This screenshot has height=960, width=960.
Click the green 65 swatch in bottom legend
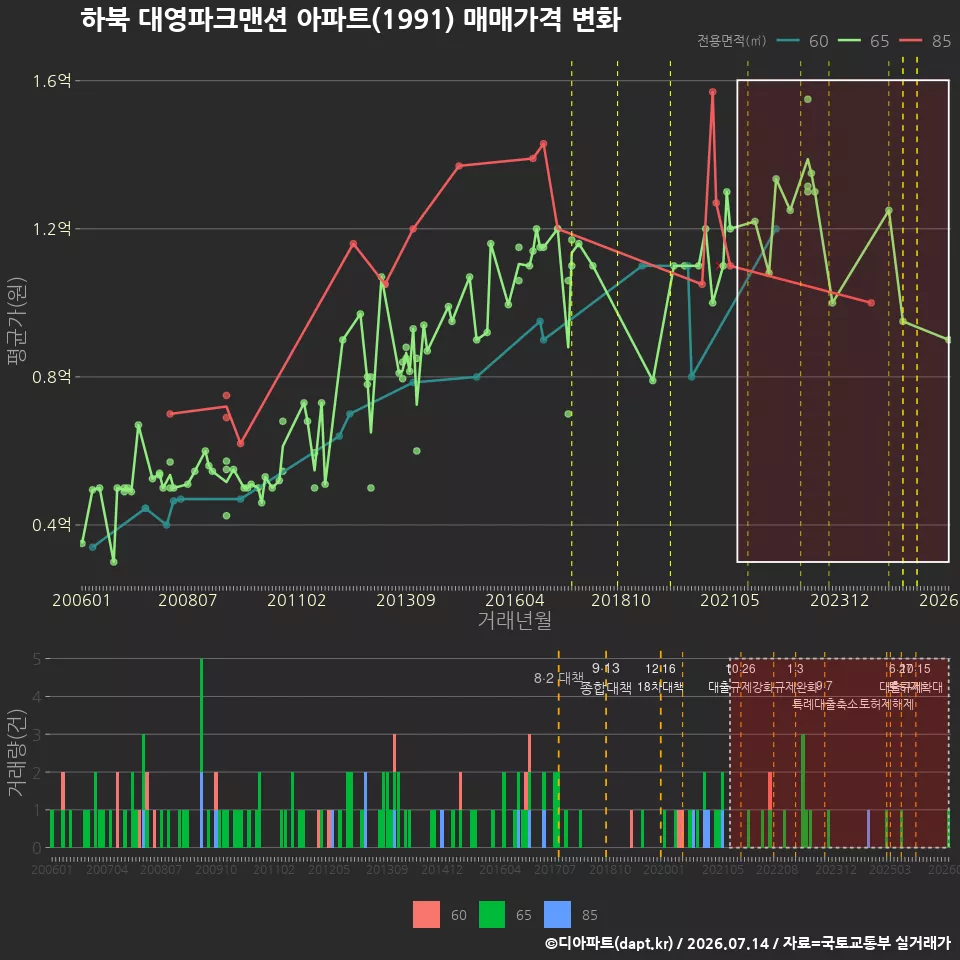[x=492, y=915]
